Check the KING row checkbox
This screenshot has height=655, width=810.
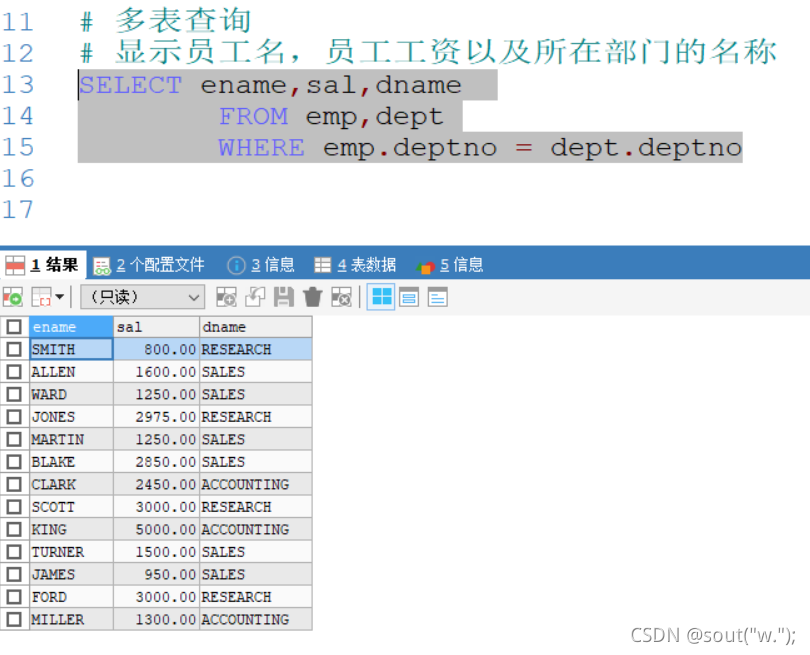pos(14,529)
